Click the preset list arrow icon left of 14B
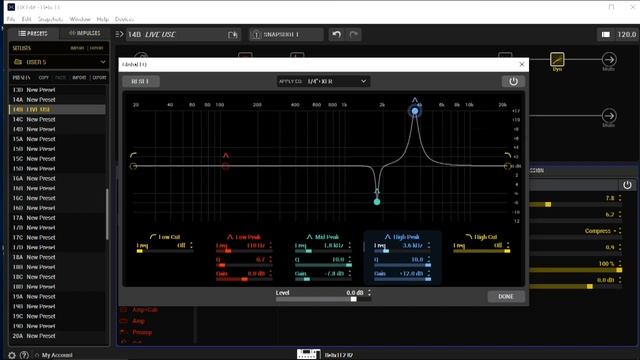Image resolution: width=640 pixels, height=360 pixels. tap(119, 34)
